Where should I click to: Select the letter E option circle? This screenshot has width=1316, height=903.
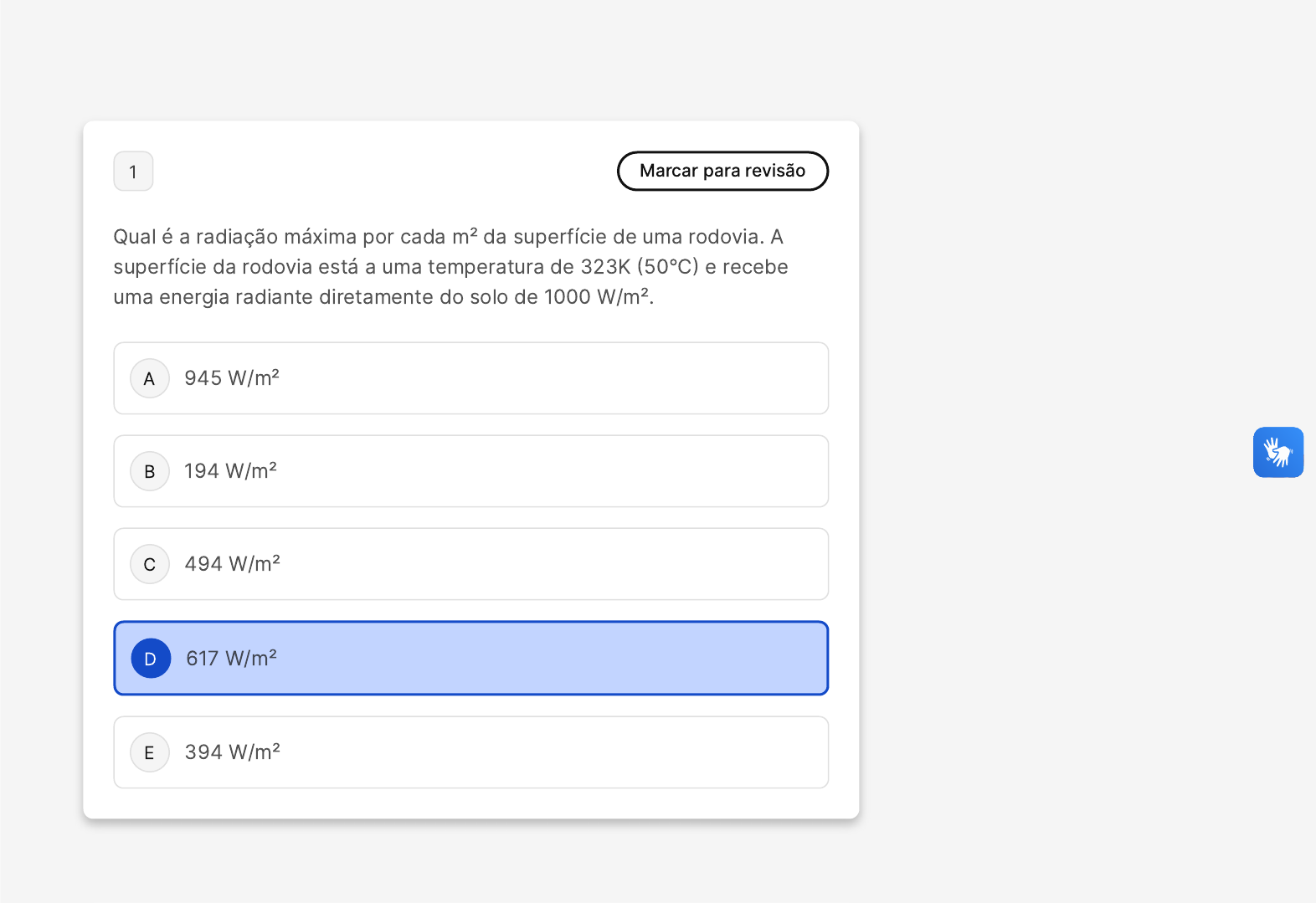pyautogui.click(x=150, y=752)
